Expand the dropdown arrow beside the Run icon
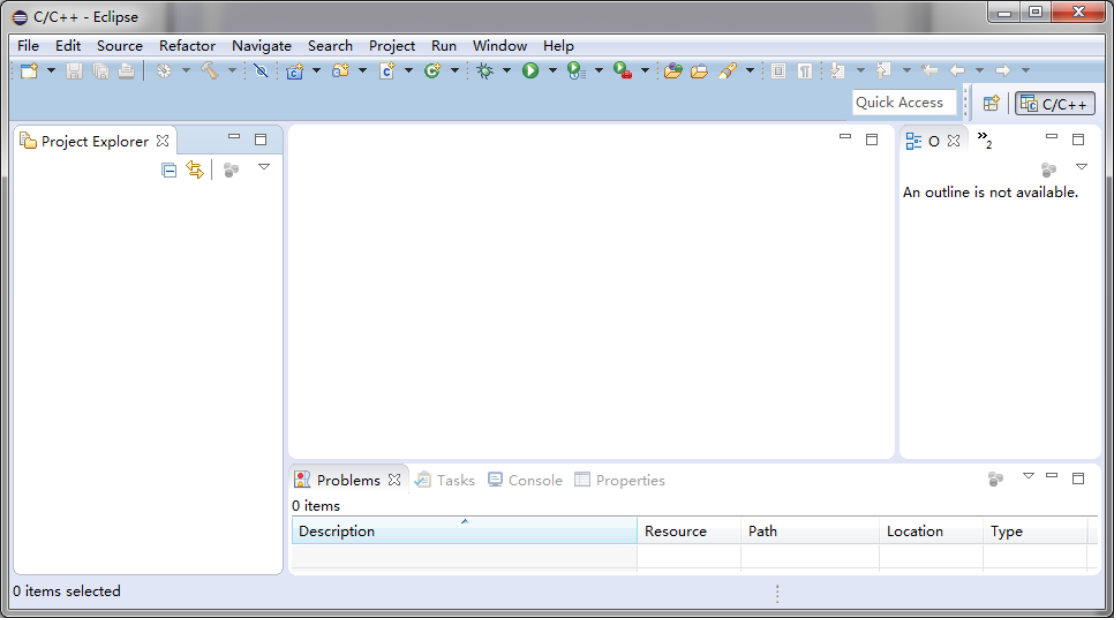This screenshot has width=1116, height=620. point(552,71)
